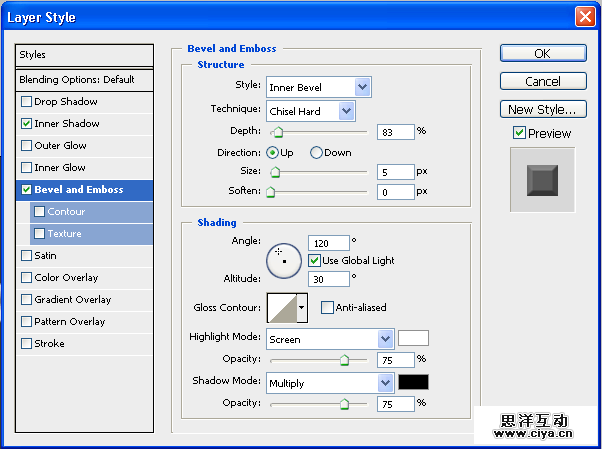Image resolution: width=602 pixels, height=449 pixels.
Task: Click the Angle dial control
Action: 284,260
